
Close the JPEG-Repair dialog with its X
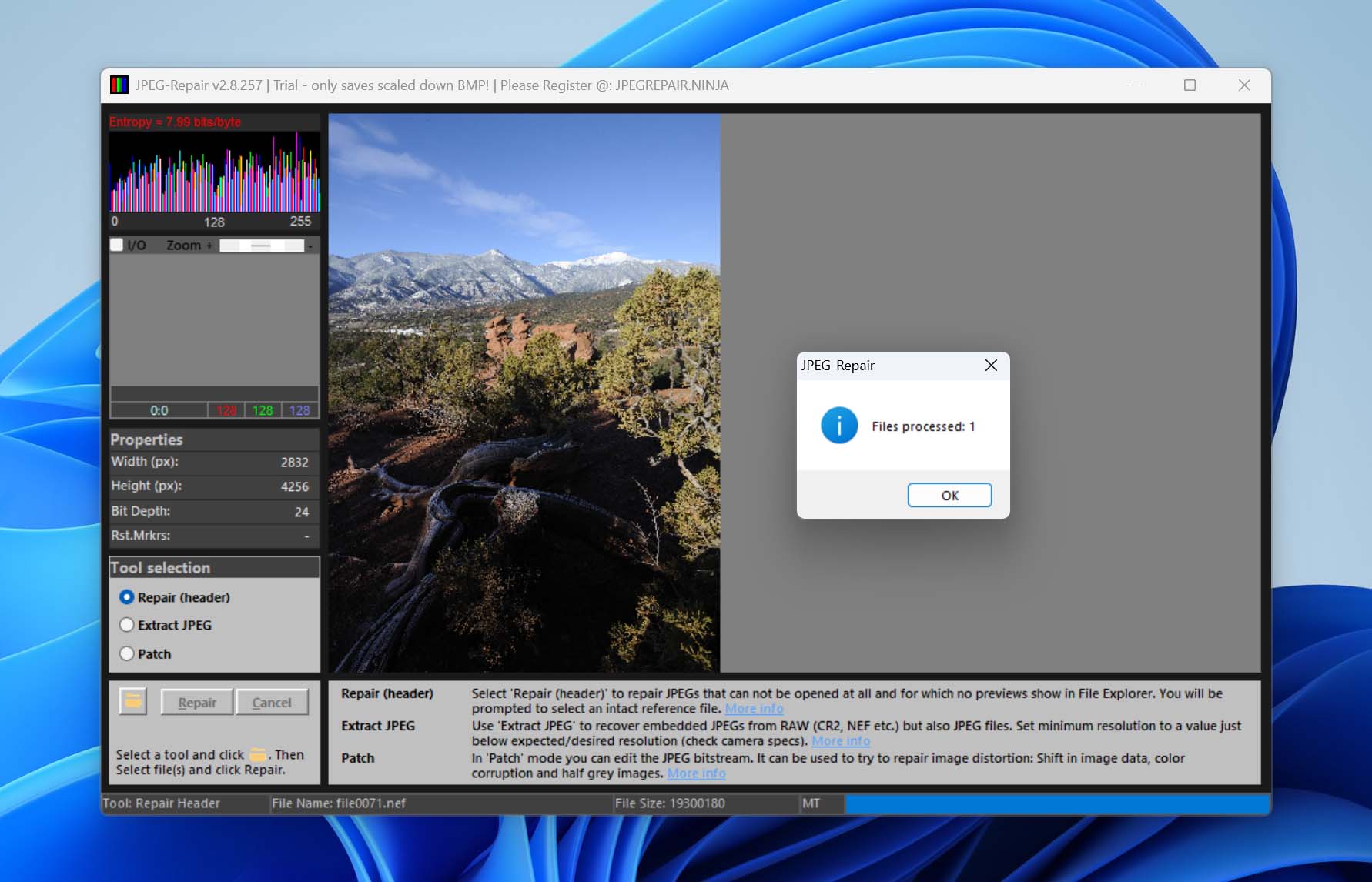(991, 366)
